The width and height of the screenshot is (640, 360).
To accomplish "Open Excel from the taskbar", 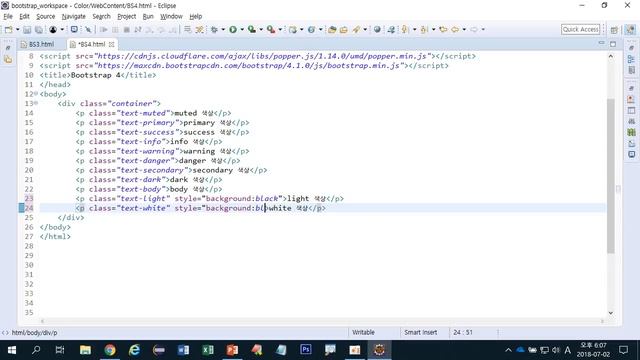I will point(208,350).
